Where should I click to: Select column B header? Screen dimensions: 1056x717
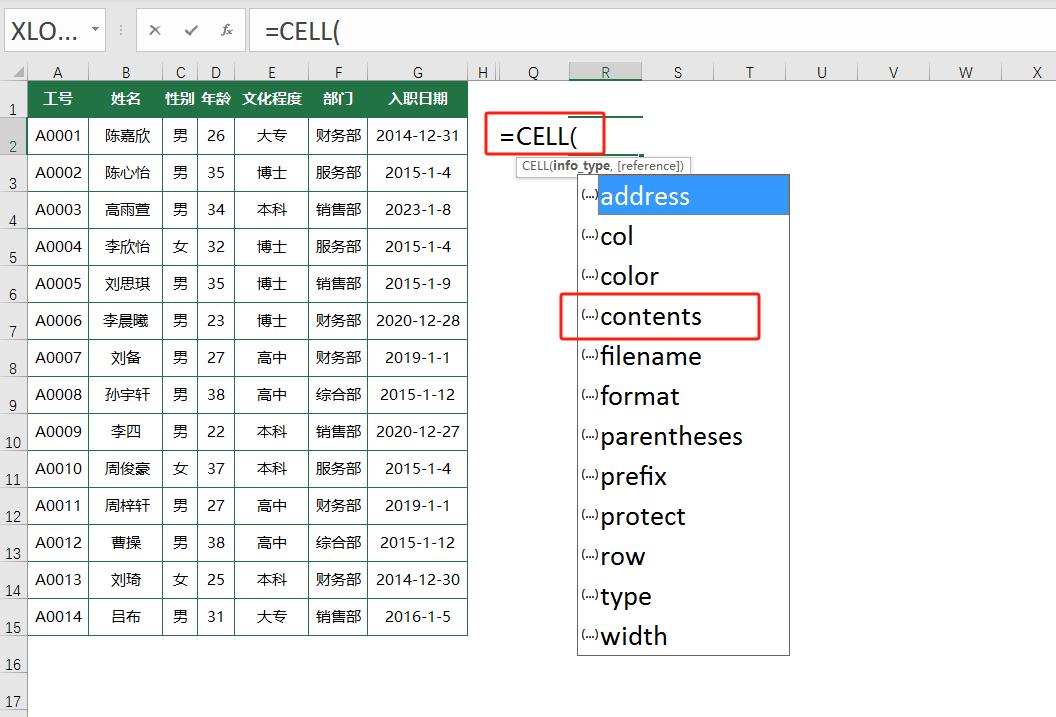(x=126, y=72)
